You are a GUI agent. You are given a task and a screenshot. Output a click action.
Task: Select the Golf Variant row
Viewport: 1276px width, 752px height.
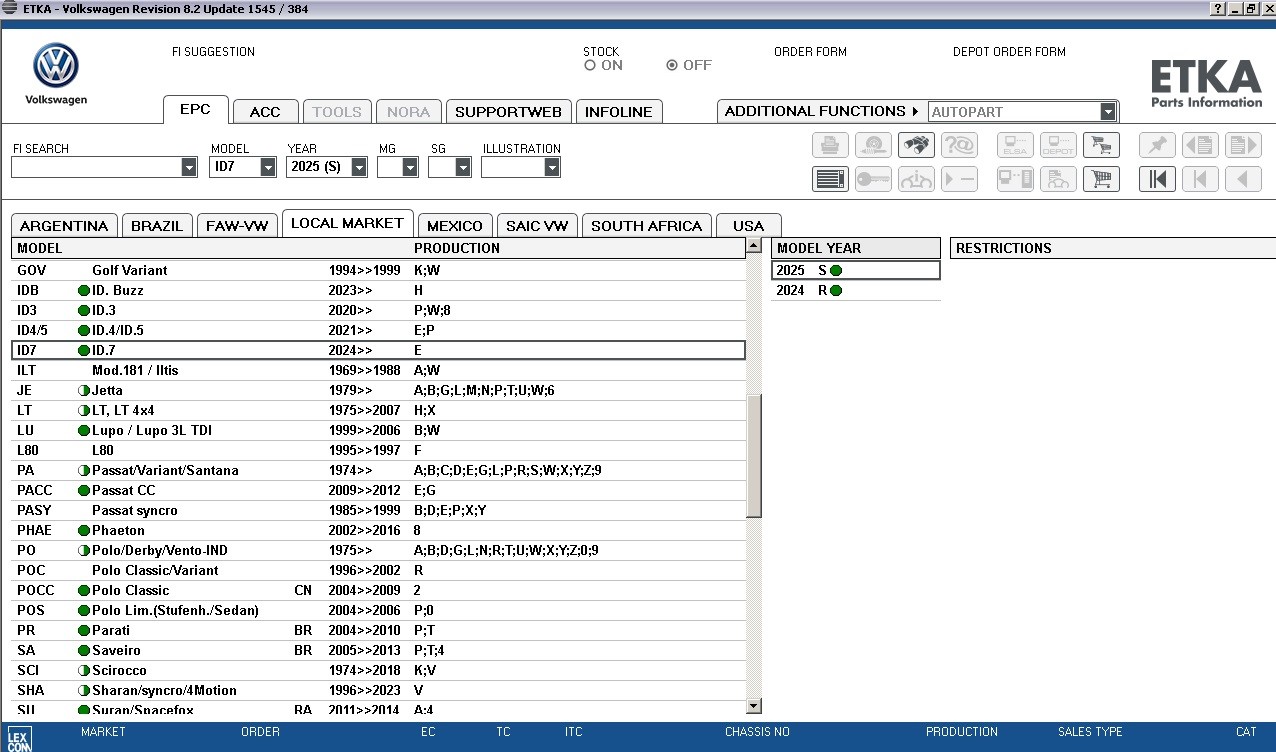point(378,270)
